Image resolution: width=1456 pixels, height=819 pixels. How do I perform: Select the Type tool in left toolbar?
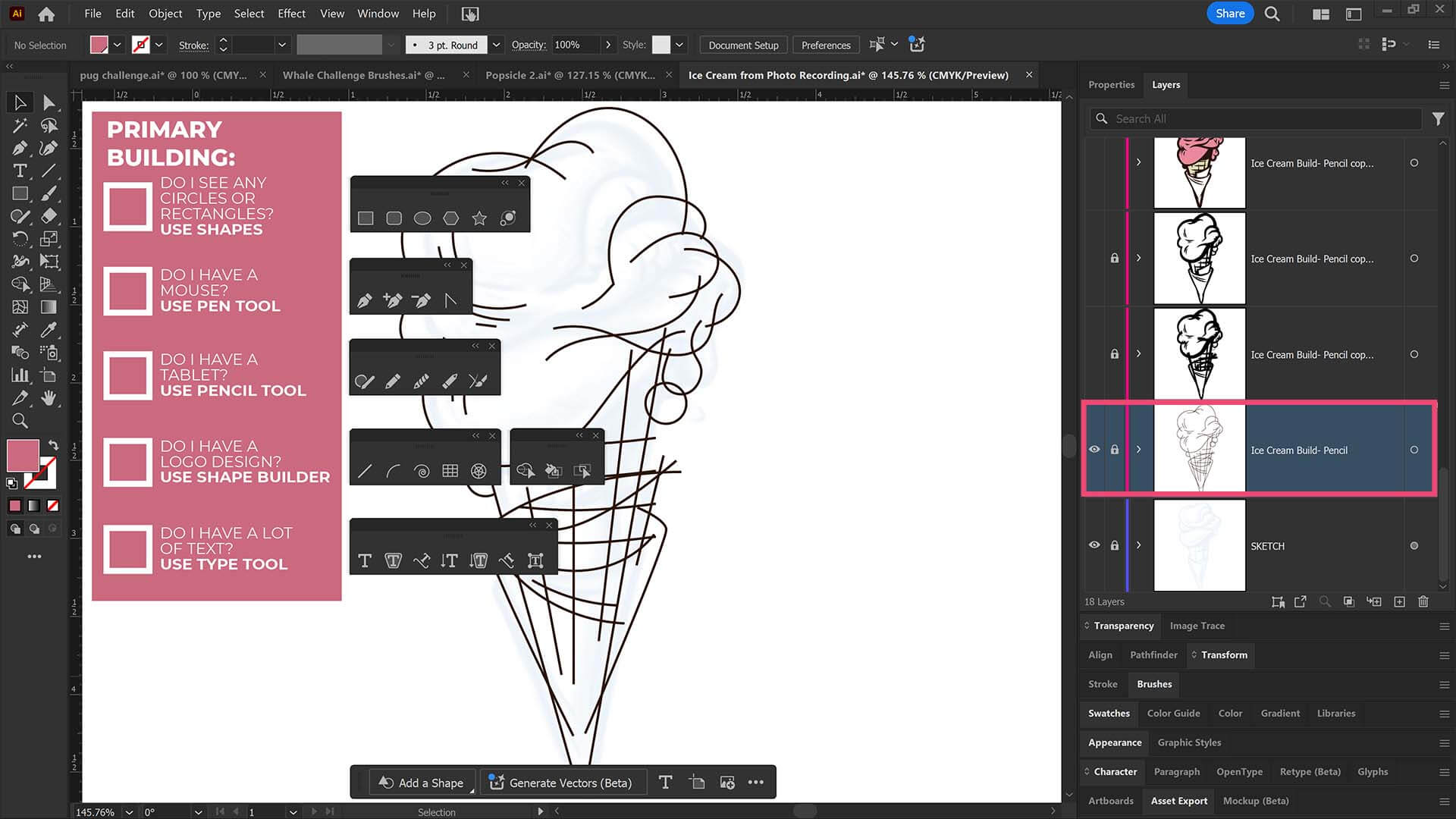tap(20, 171)
